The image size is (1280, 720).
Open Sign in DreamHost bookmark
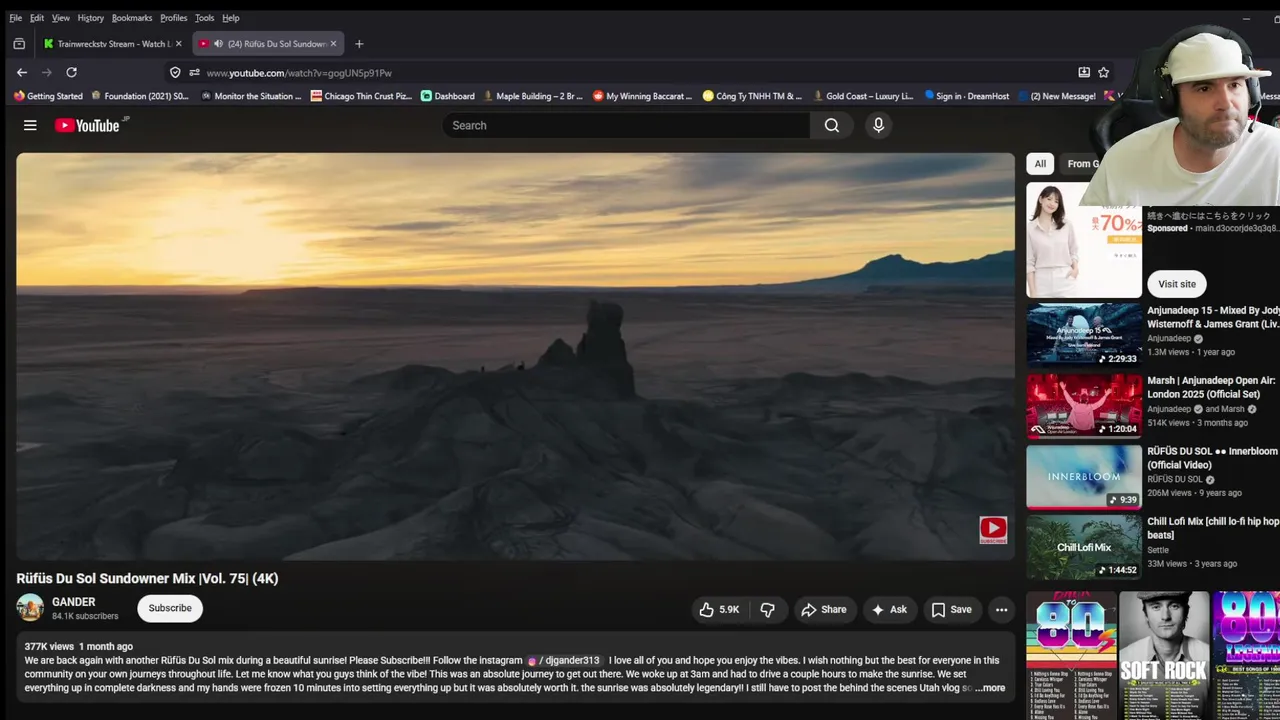(966, 96)
